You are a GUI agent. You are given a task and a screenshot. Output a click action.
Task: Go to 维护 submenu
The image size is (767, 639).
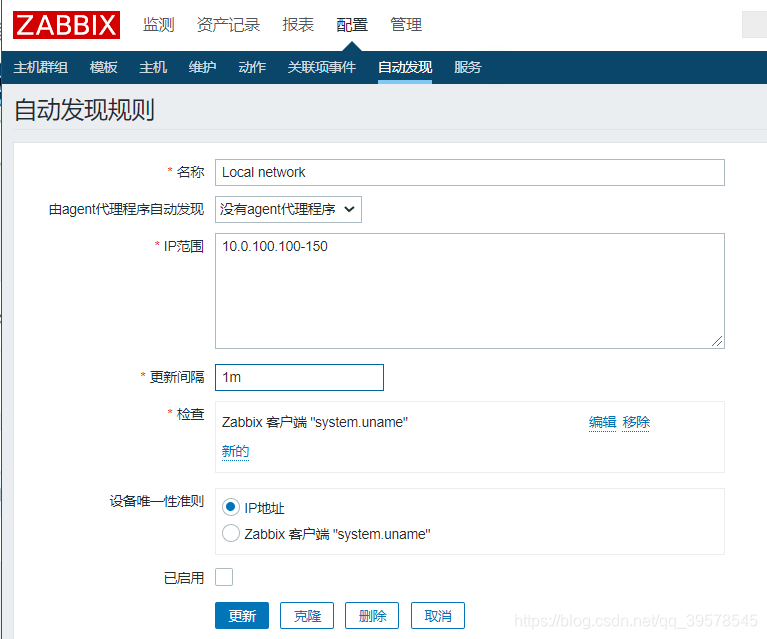(x=203, y=67)
